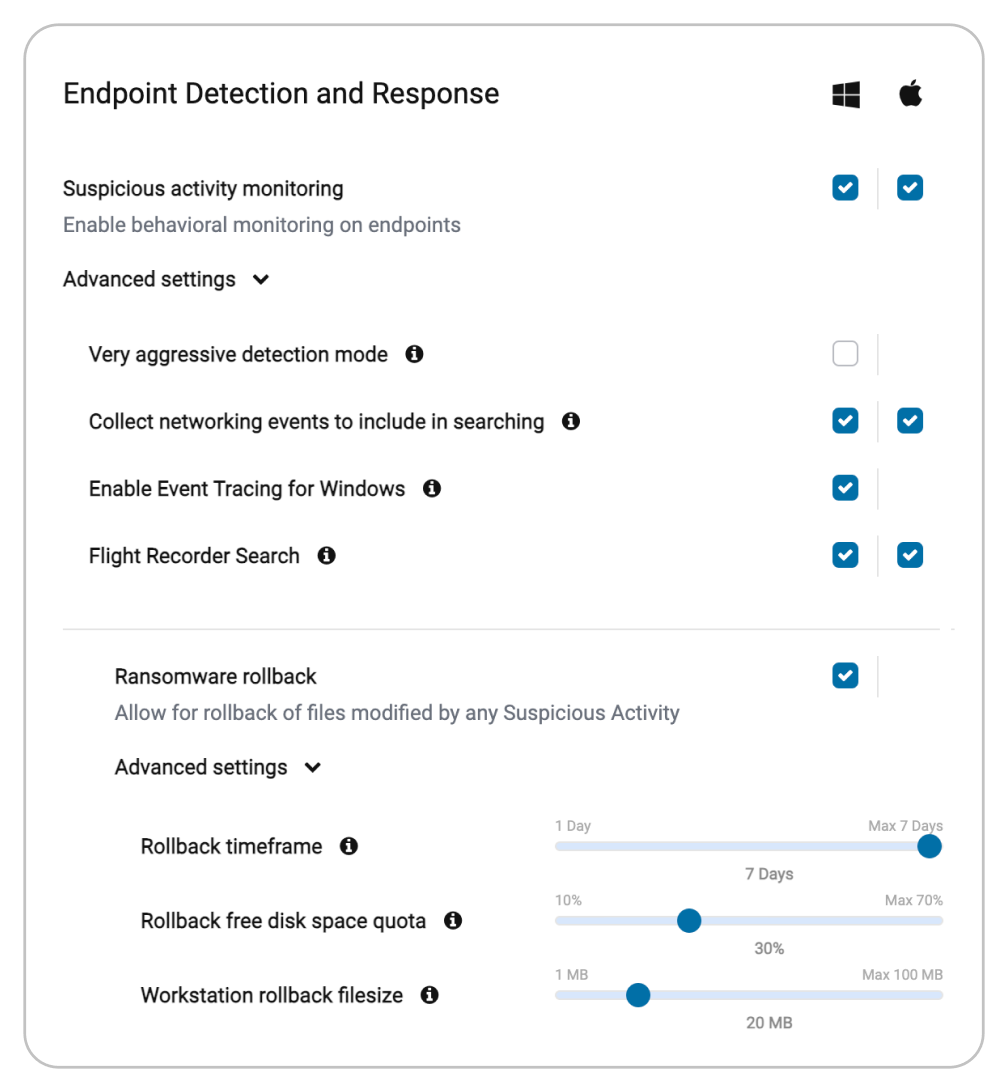1008x1092 pixels.
Task: Click the Rollback timeframe slider handle
Action: click(x=929, y=846)
